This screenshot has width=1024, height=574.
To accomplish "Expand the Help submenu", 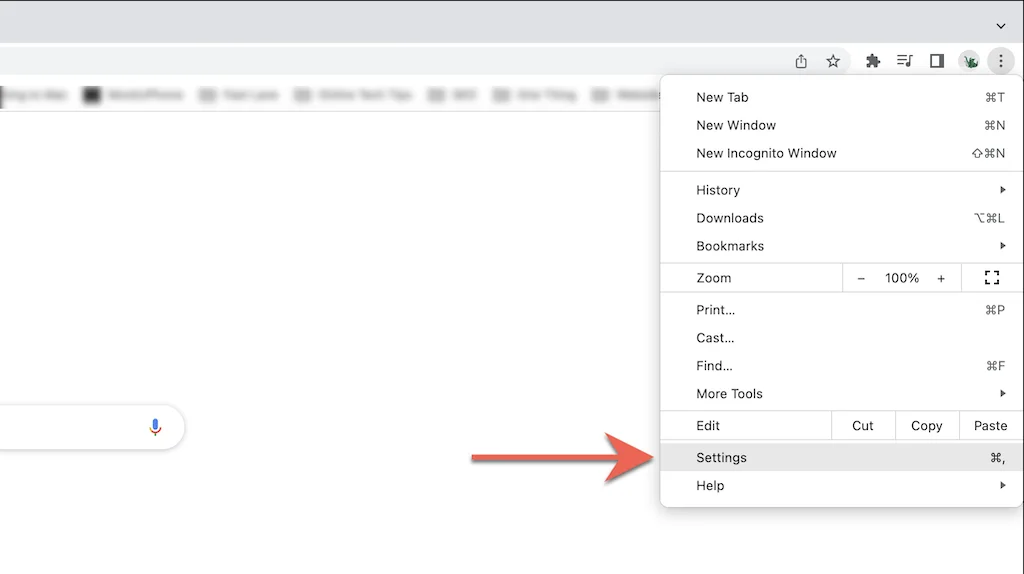I will [x=841, y=486].
